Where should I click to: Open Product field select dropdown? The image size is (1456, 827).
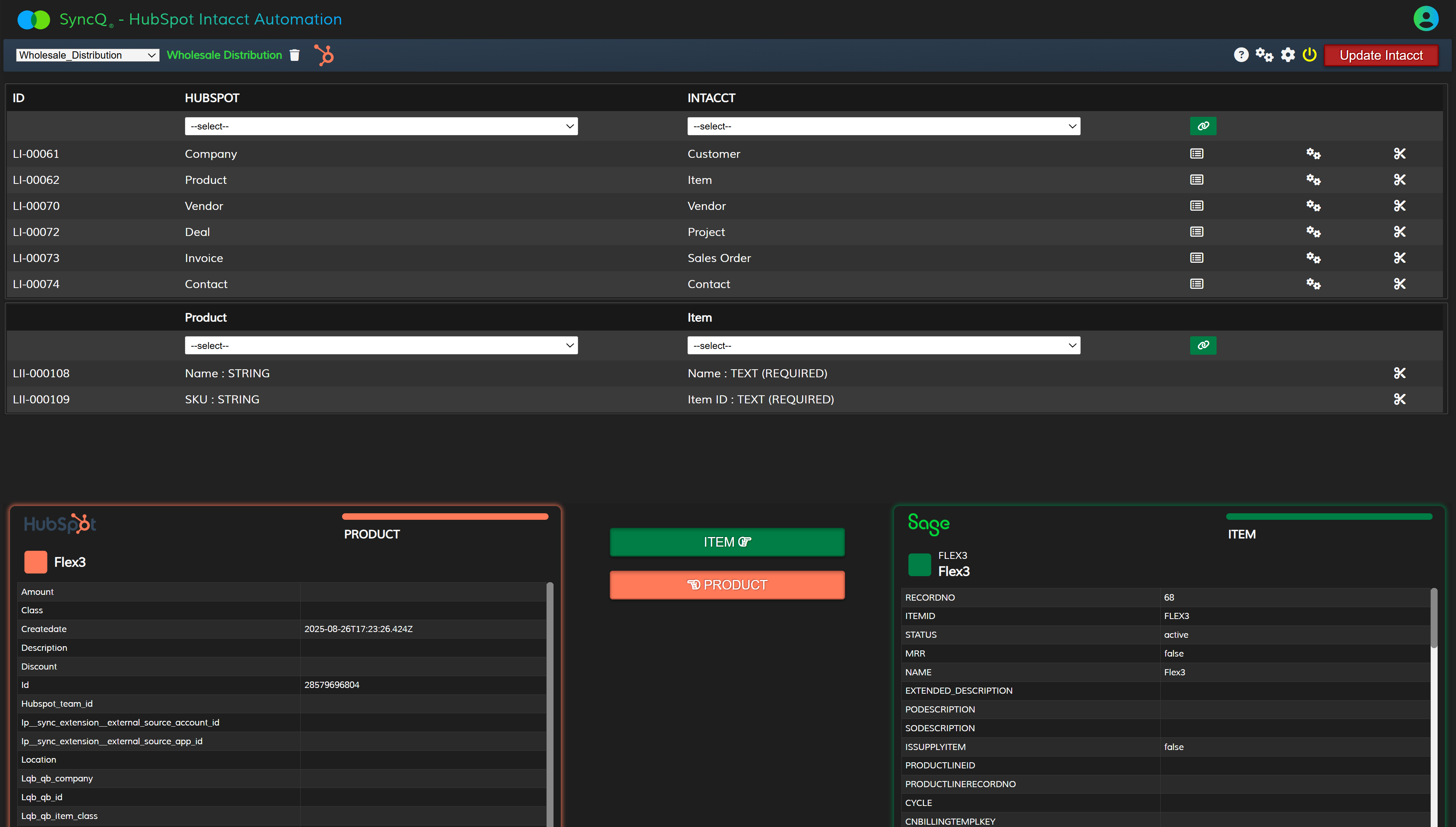381,346
